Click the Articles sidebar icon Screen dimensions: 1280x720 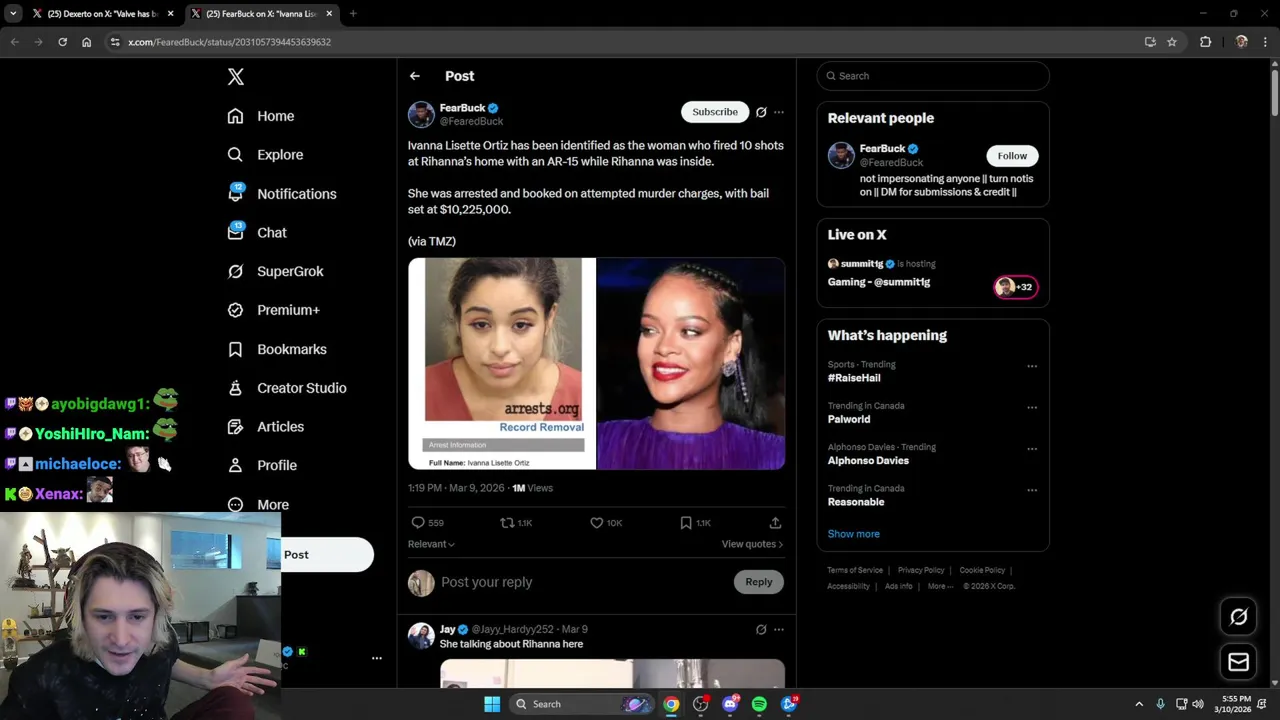pos(235,427)
